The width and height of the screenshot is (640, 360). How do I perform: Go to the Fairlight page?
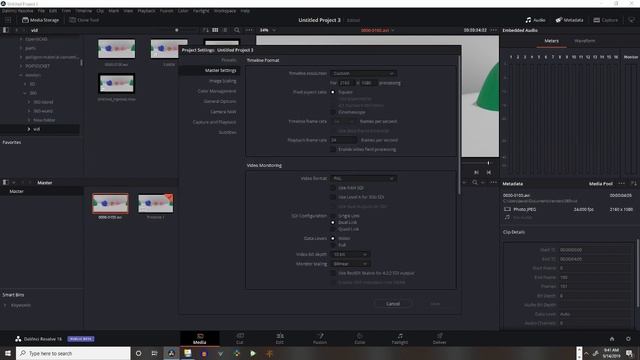(400, 339)
